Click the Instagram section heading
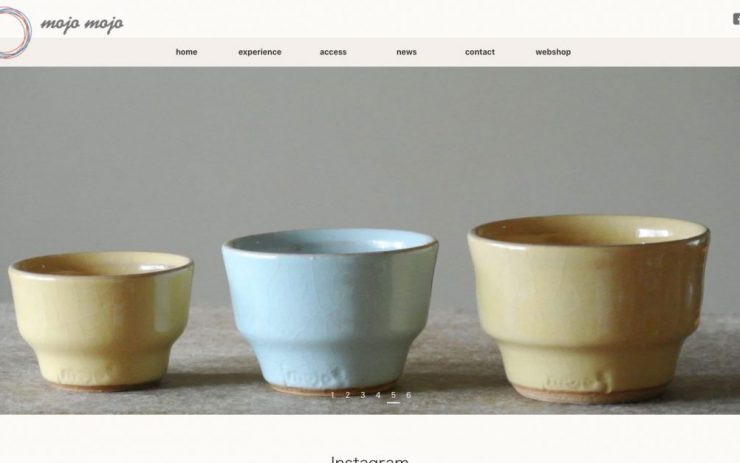 [370, 459]
